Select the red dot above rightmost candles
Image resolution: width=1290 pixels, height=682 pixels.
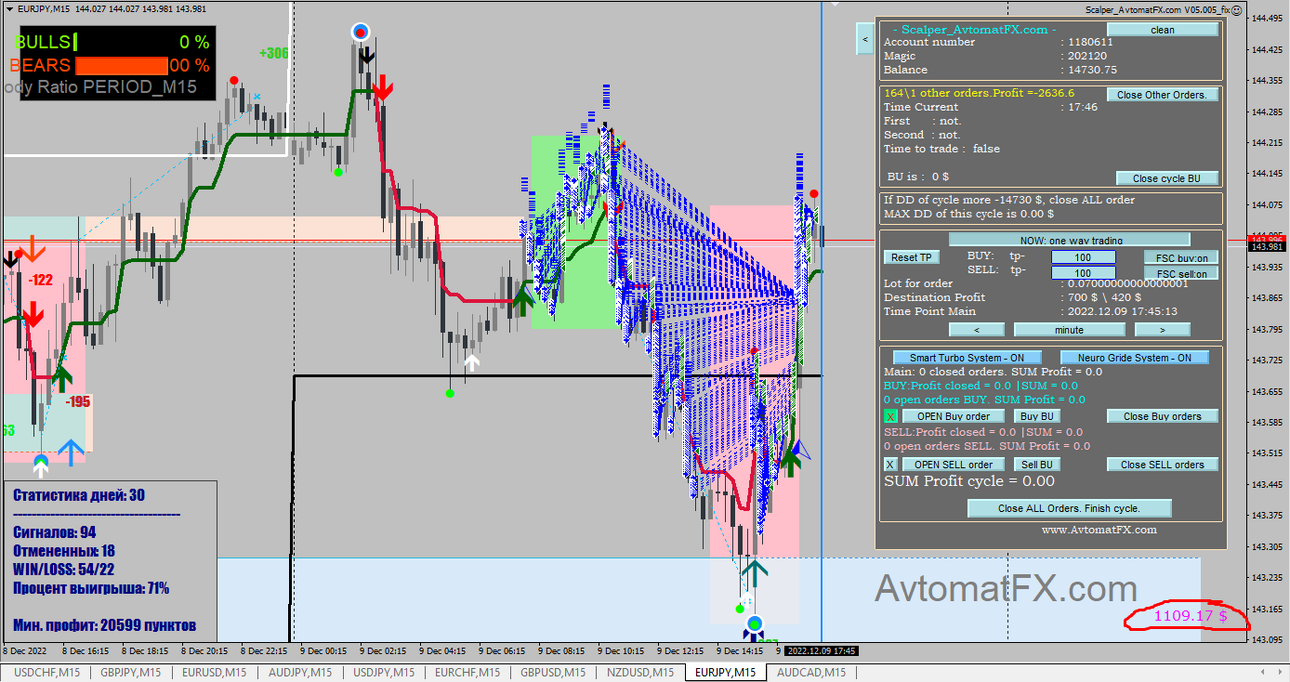pyautogui.click(x=814, y=194)
